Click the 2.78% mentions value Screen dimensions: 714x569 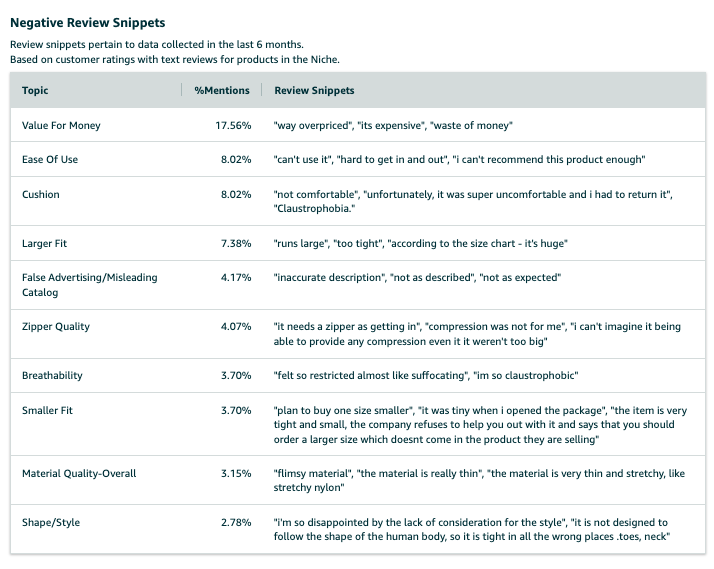coord(236,522)
